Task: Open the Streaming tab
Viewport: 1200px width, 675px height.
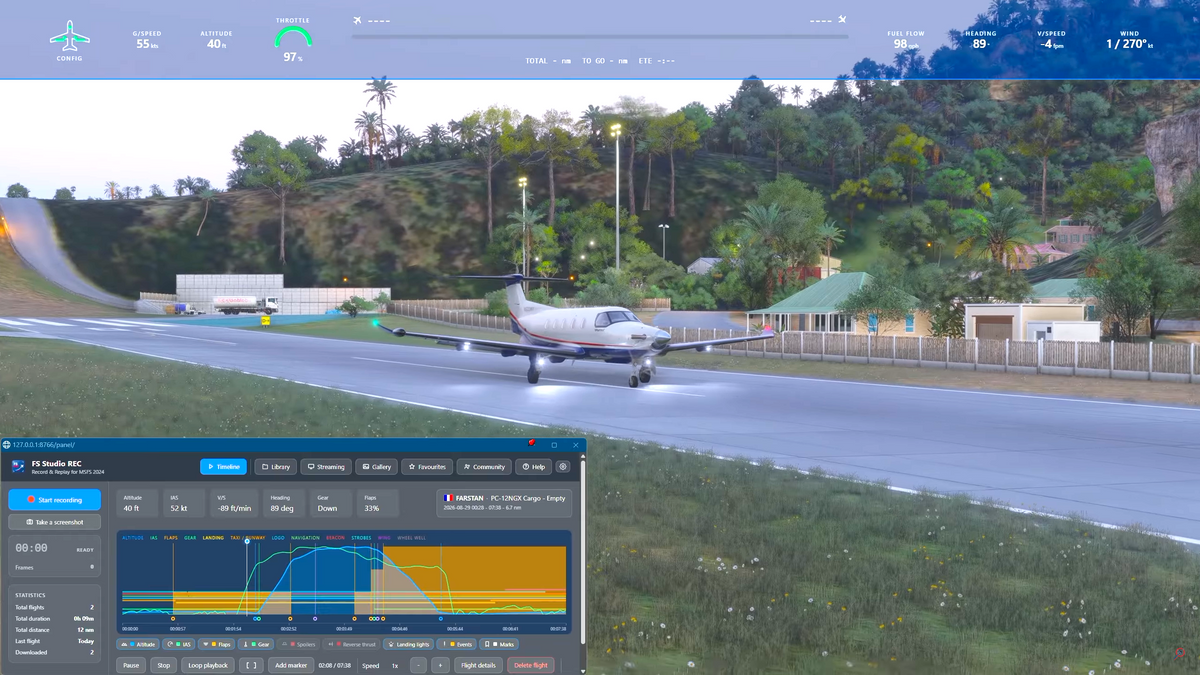Action: 326,467
